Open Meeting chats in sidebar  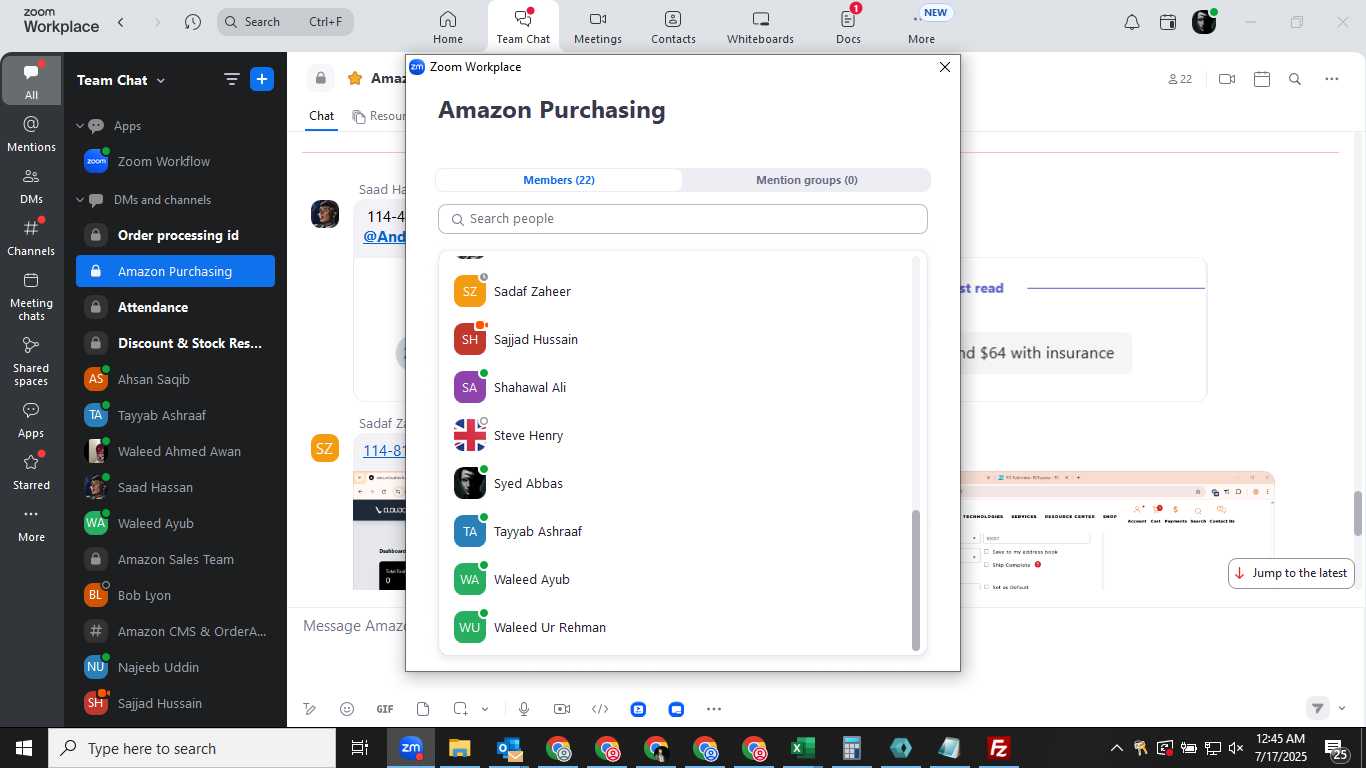tap(31, 296)
